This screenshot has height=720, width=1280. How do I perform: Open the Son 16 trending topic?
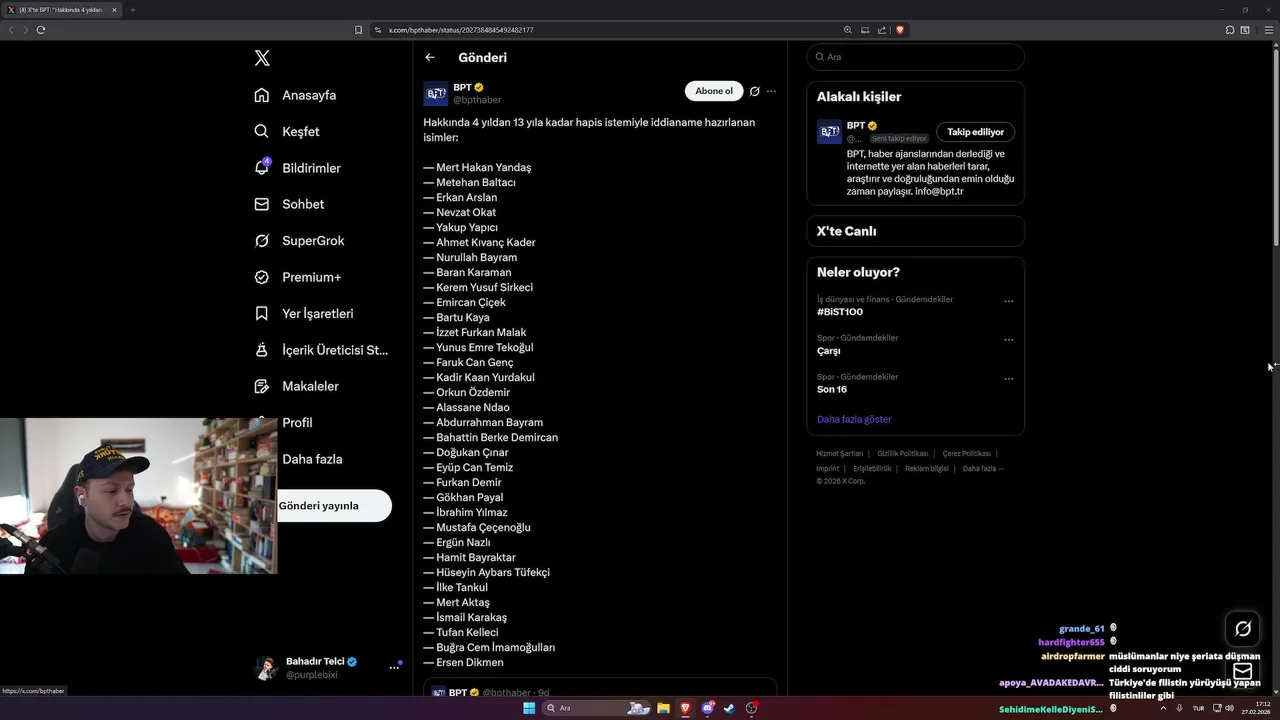tap(832, 390)
